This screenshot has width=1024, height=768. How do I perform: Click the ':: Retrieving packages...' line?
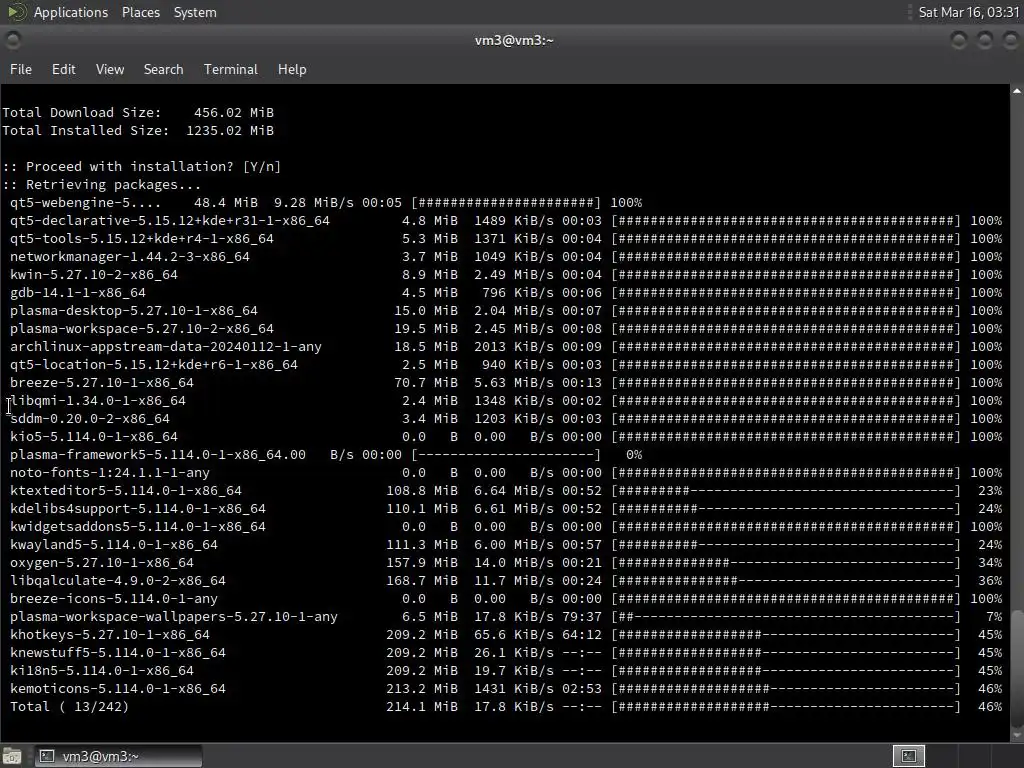pos(102,185)
